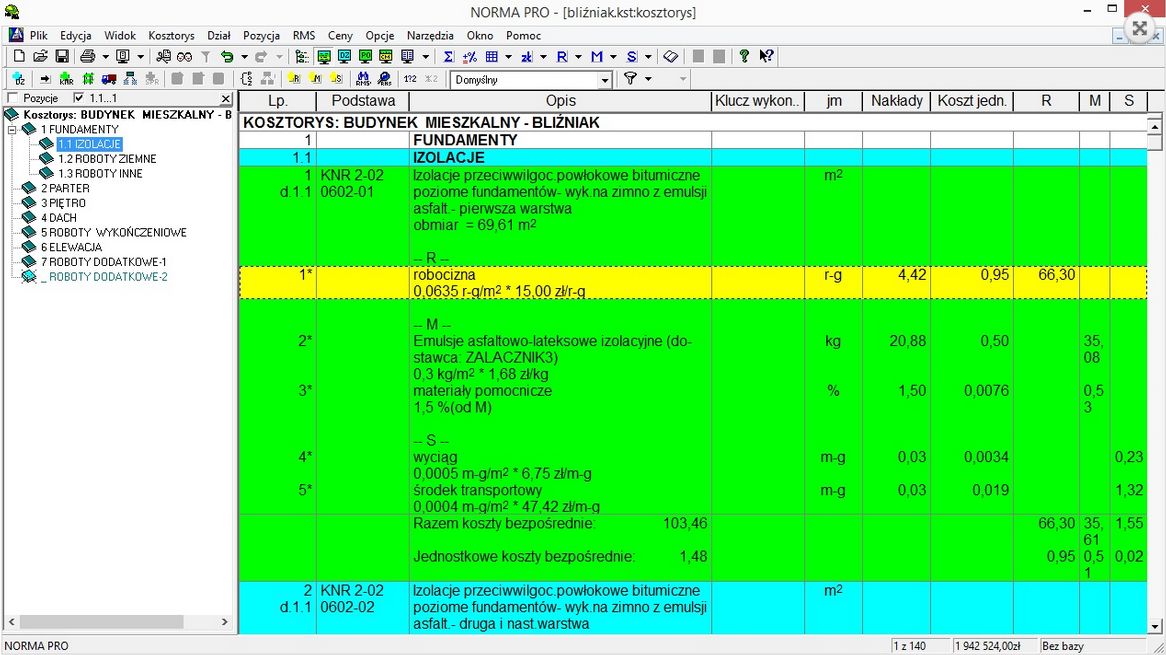Click the eraser icon in toolbar
Image resolution: width=1166 pixels, height=655 pixels.
[x=671, y=57]
